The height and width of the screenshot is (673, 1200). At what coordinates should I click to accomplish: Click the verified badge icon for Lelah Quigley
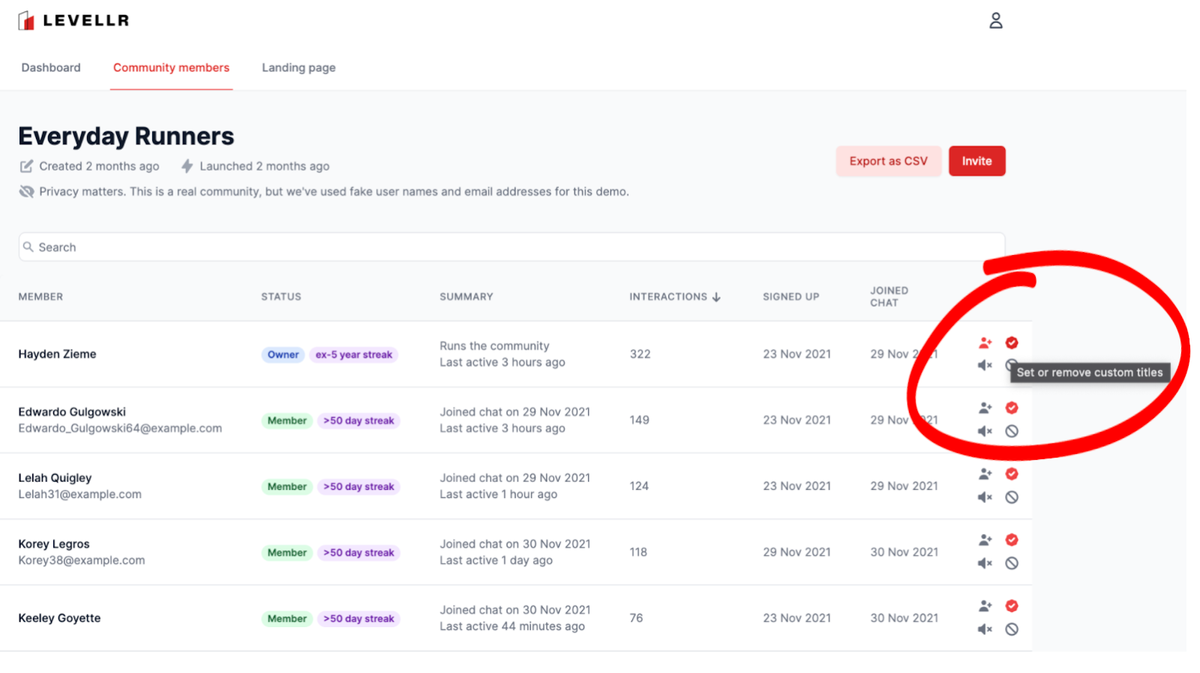pyautogui.click(x=1012, y=474)
